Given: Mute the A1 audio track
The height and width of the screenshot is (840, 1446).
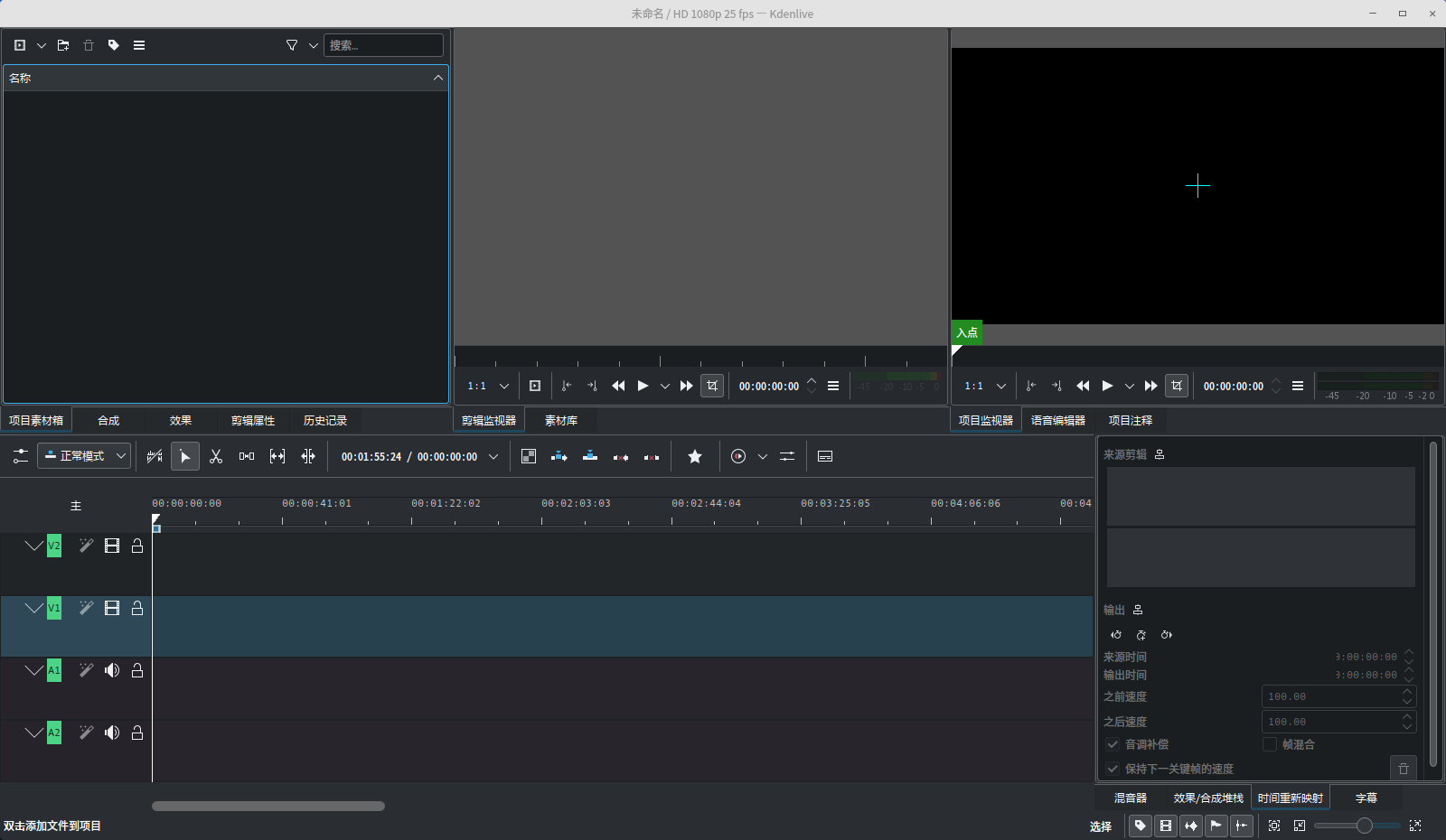Looking at the screenshot, I should (x=112, y=670).
